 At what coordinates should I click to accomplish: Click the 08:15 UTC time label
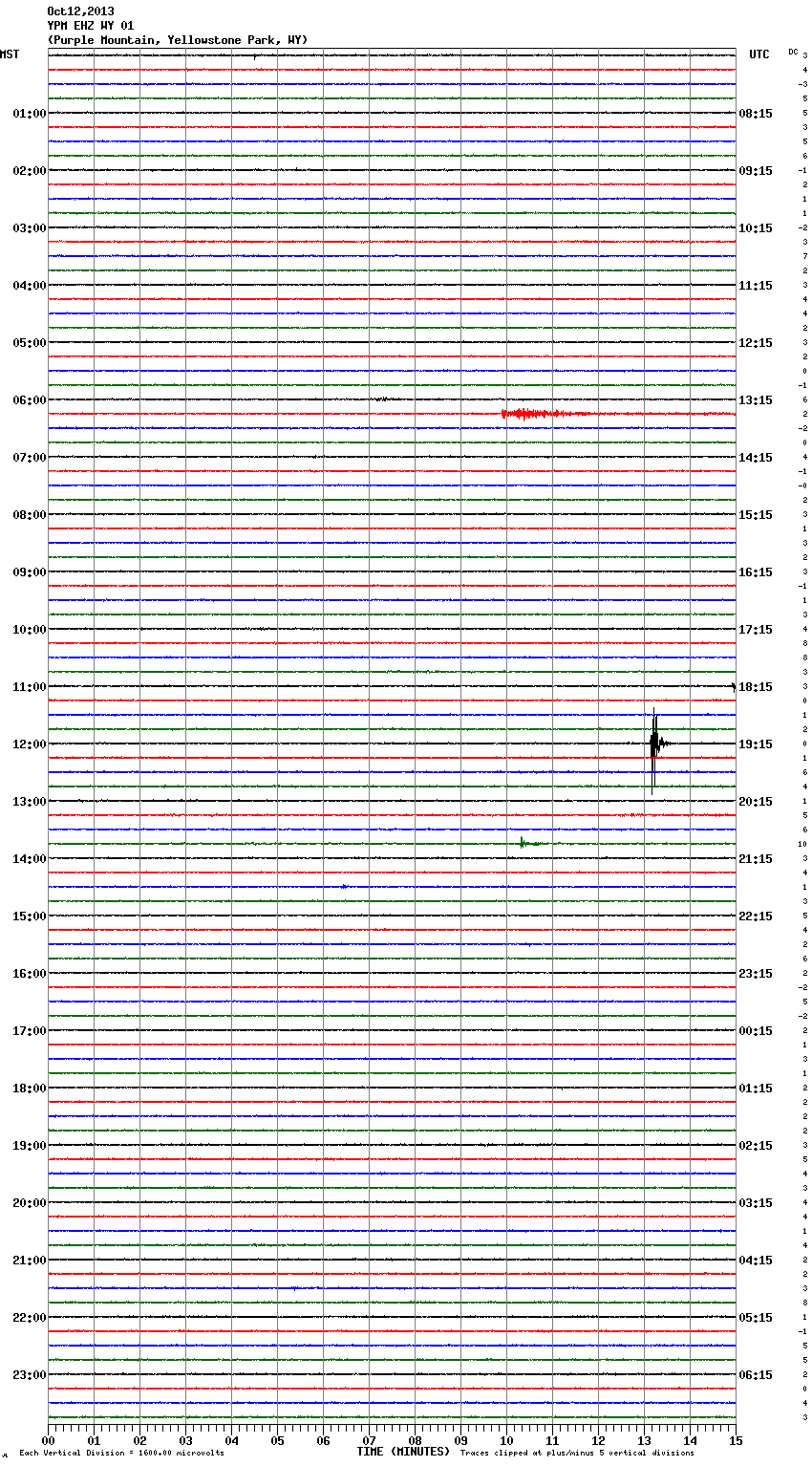click(x=756, y=114)
